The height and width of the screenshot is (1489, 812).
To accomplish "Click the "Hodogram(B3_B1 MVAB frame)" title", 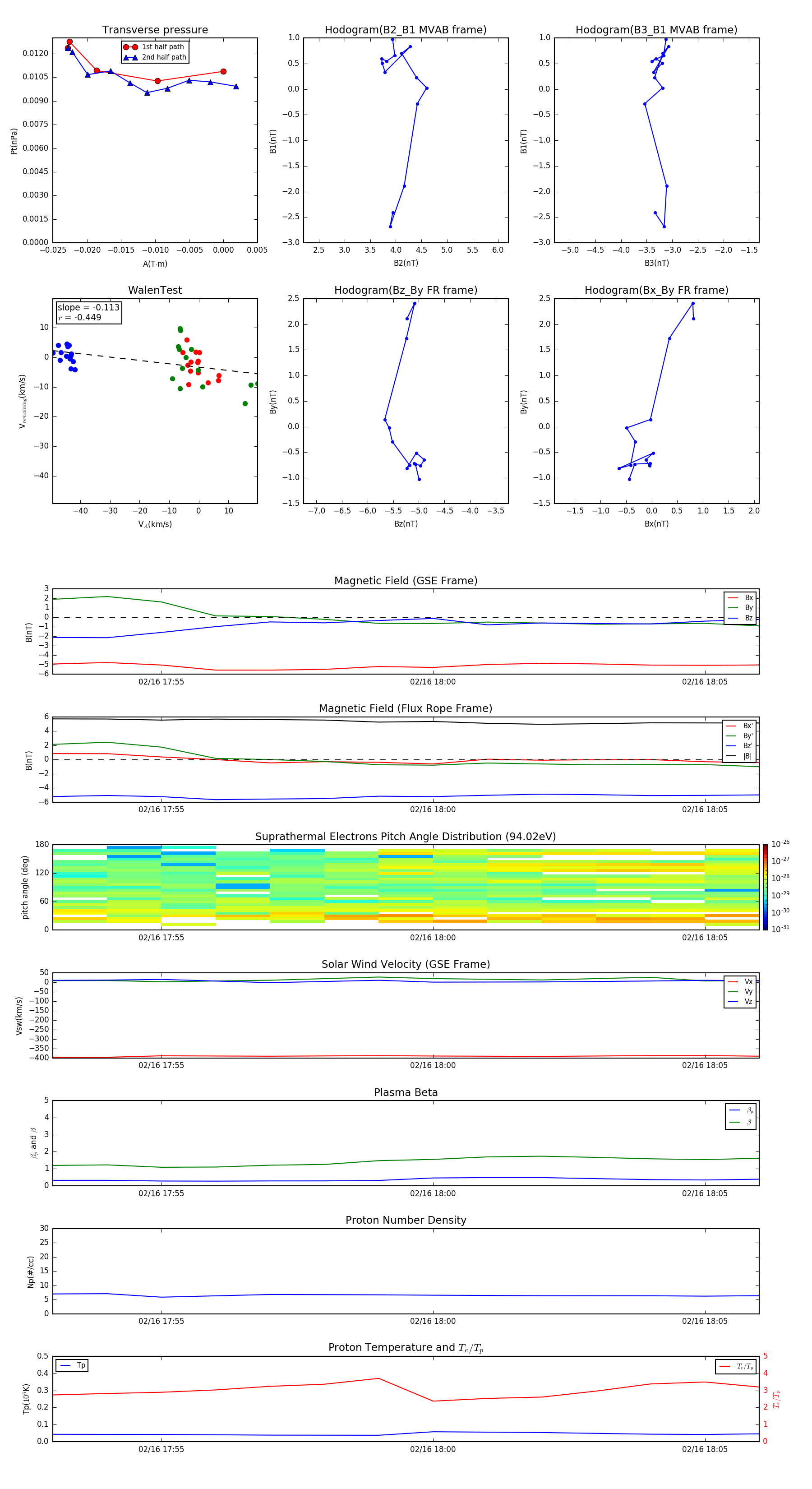I will [656, 30].
